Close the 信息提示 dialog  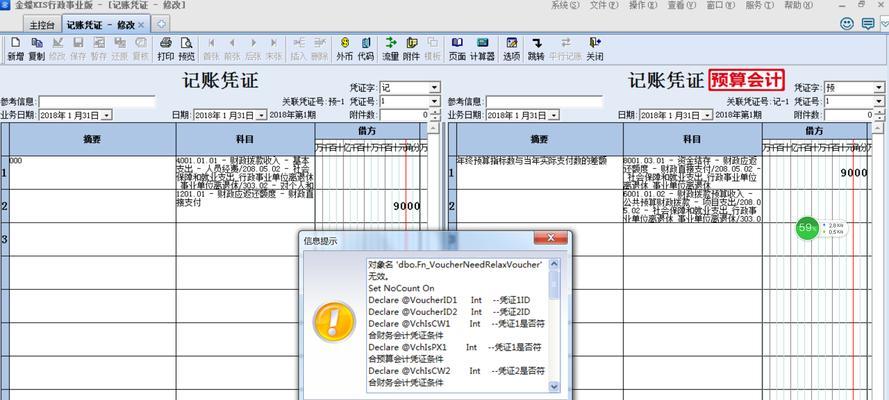coord(551,239)
